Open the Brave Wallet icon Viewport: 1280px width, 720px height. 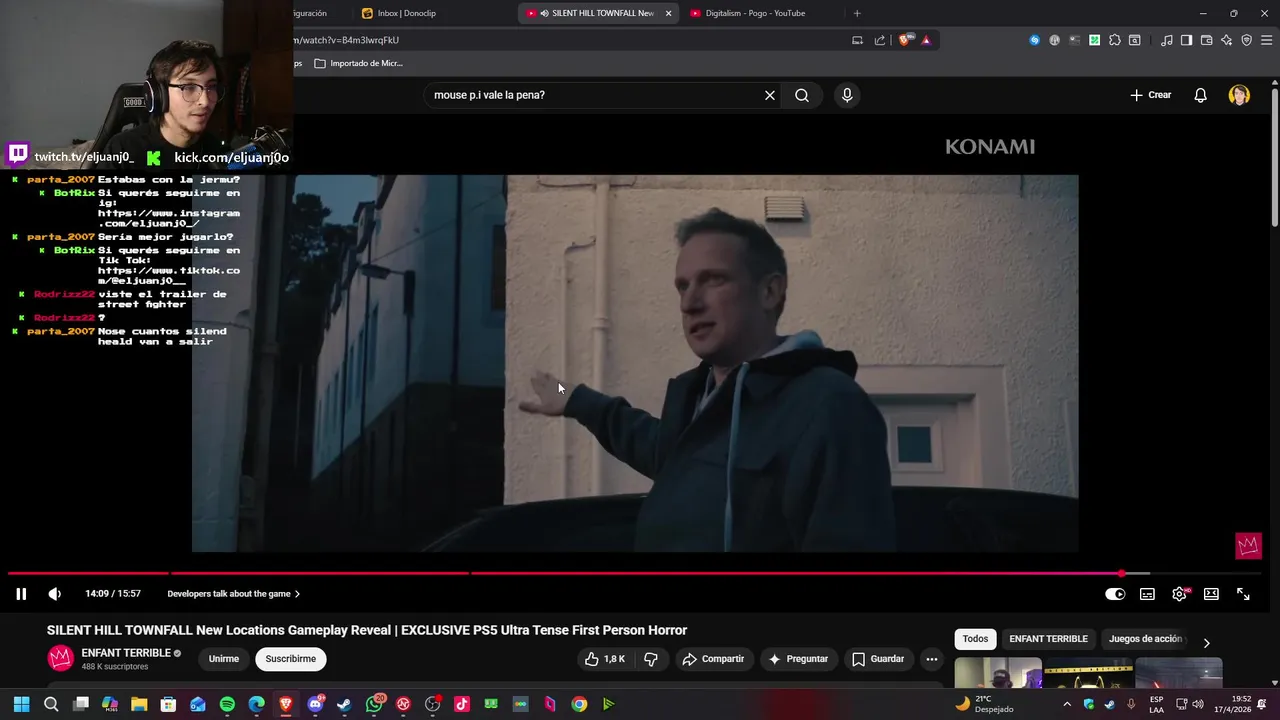(1206, 40)
